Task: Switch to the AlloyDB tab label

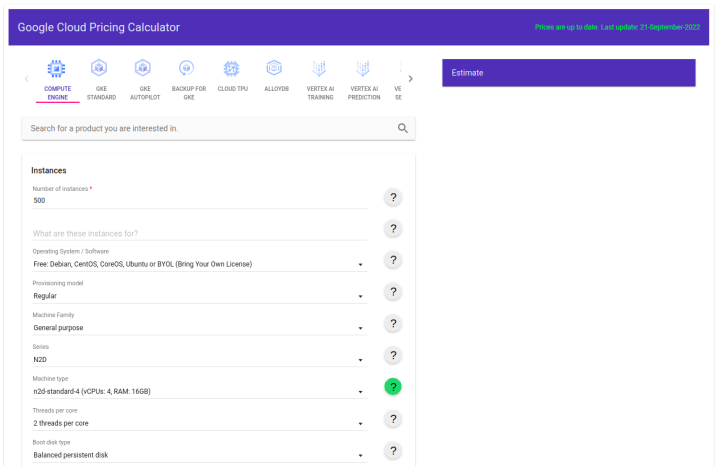Action: point(276,89)
